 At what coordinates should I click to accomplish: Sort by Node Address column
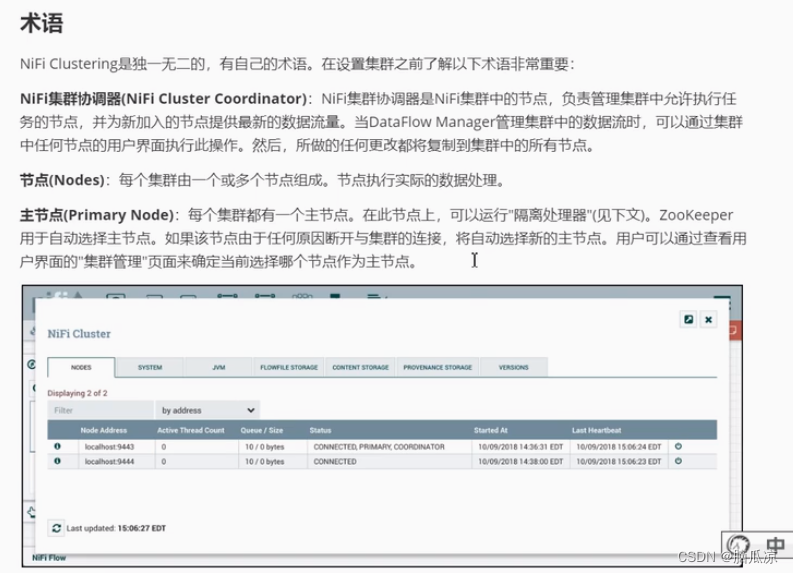(104, 430)
